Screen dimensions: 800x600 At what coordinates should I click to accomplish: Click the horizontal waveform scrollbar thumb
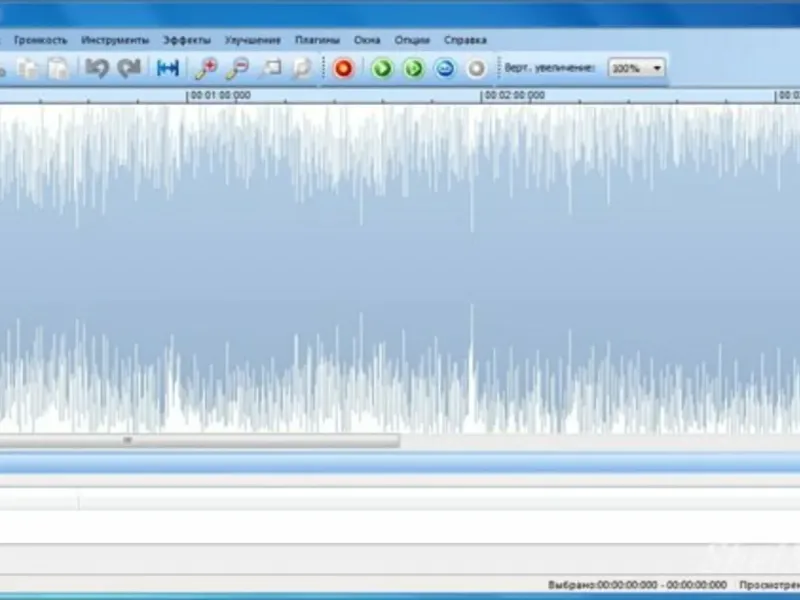pyautogui.click(x=199, y=441)
